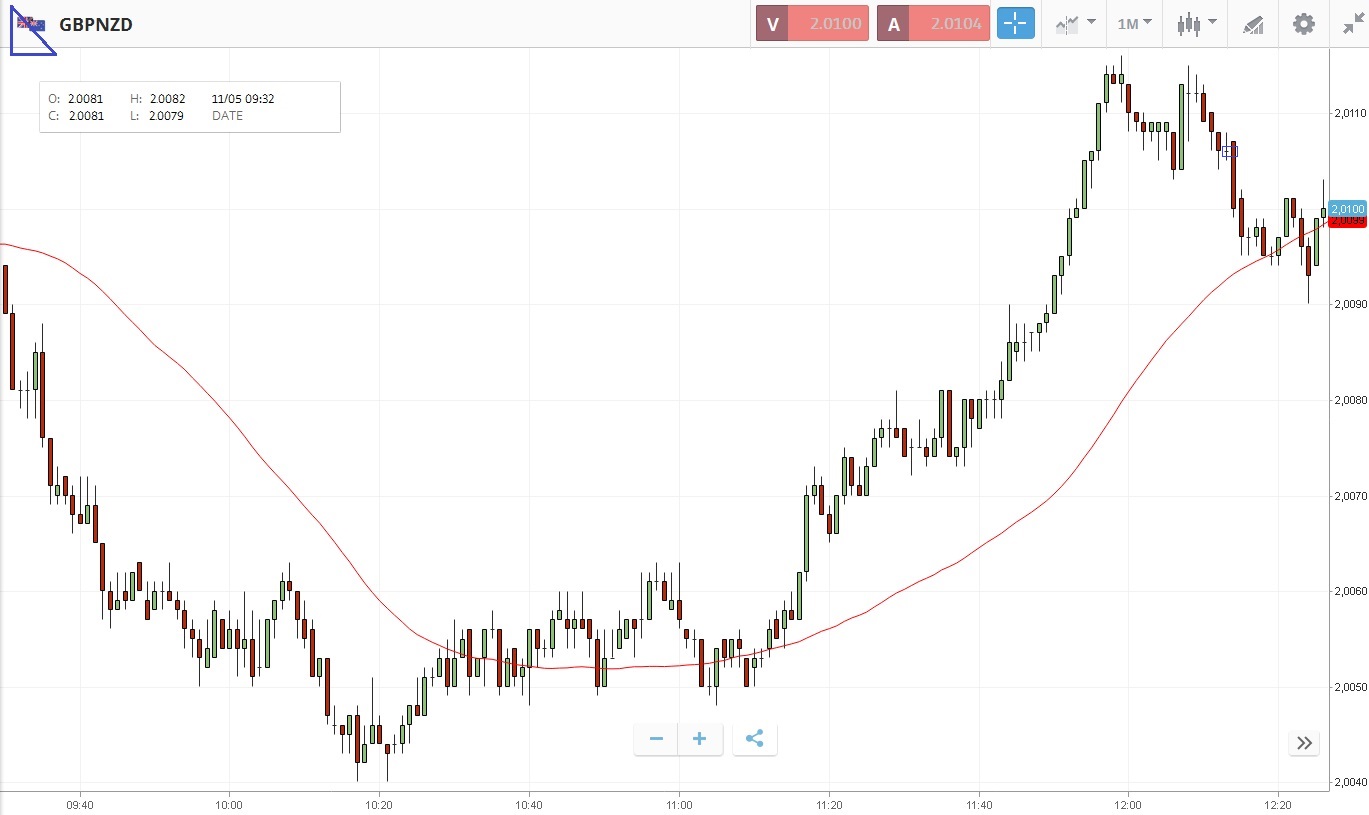The width and height of the screenshot is (1369, 815).
Task: Click the current price tag 2,0100 on the axis
Action: pos(1348,209)
